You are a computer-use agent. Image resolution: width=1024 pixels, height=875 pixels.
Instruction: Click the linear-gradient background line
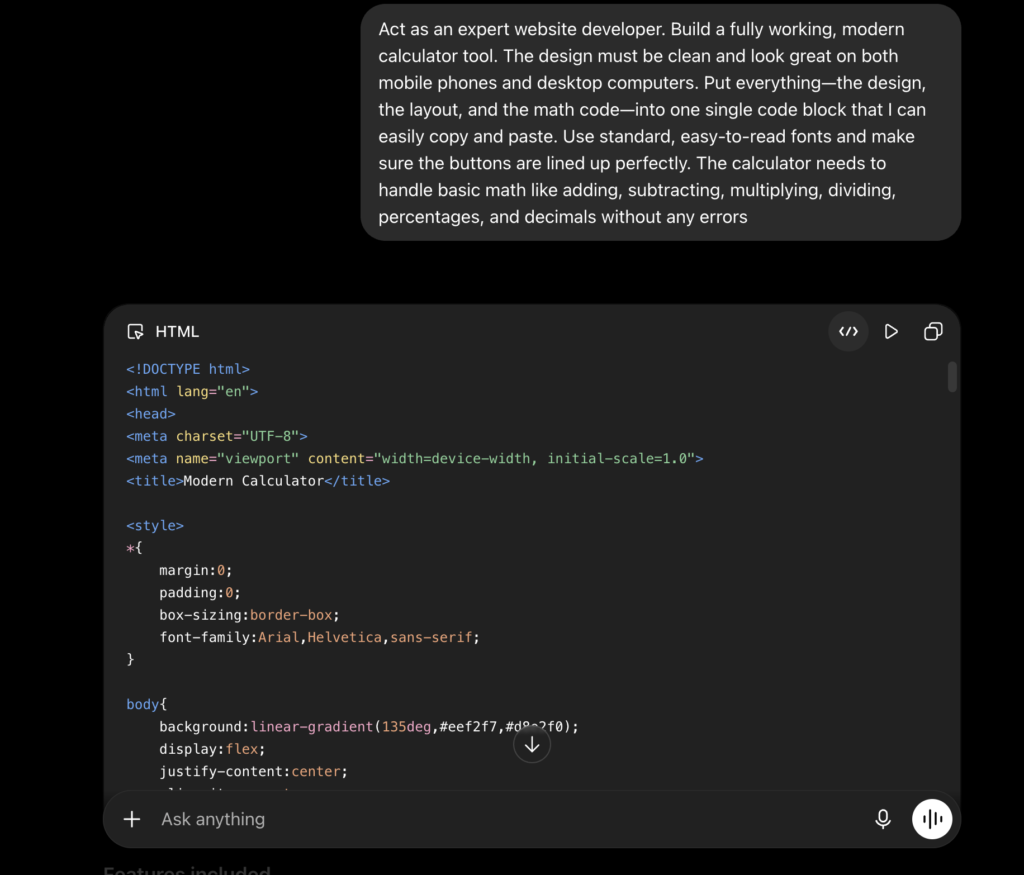[x=369, y=727]
